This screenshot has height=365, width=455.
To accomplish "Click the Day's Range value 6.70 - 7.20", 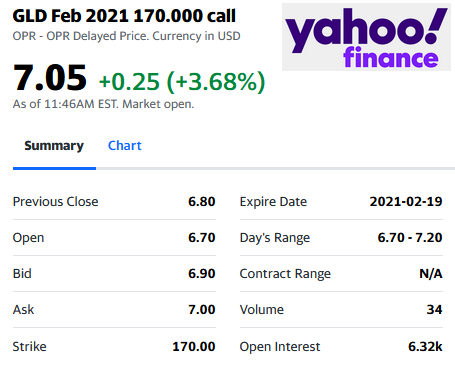I will coord(410,238).
